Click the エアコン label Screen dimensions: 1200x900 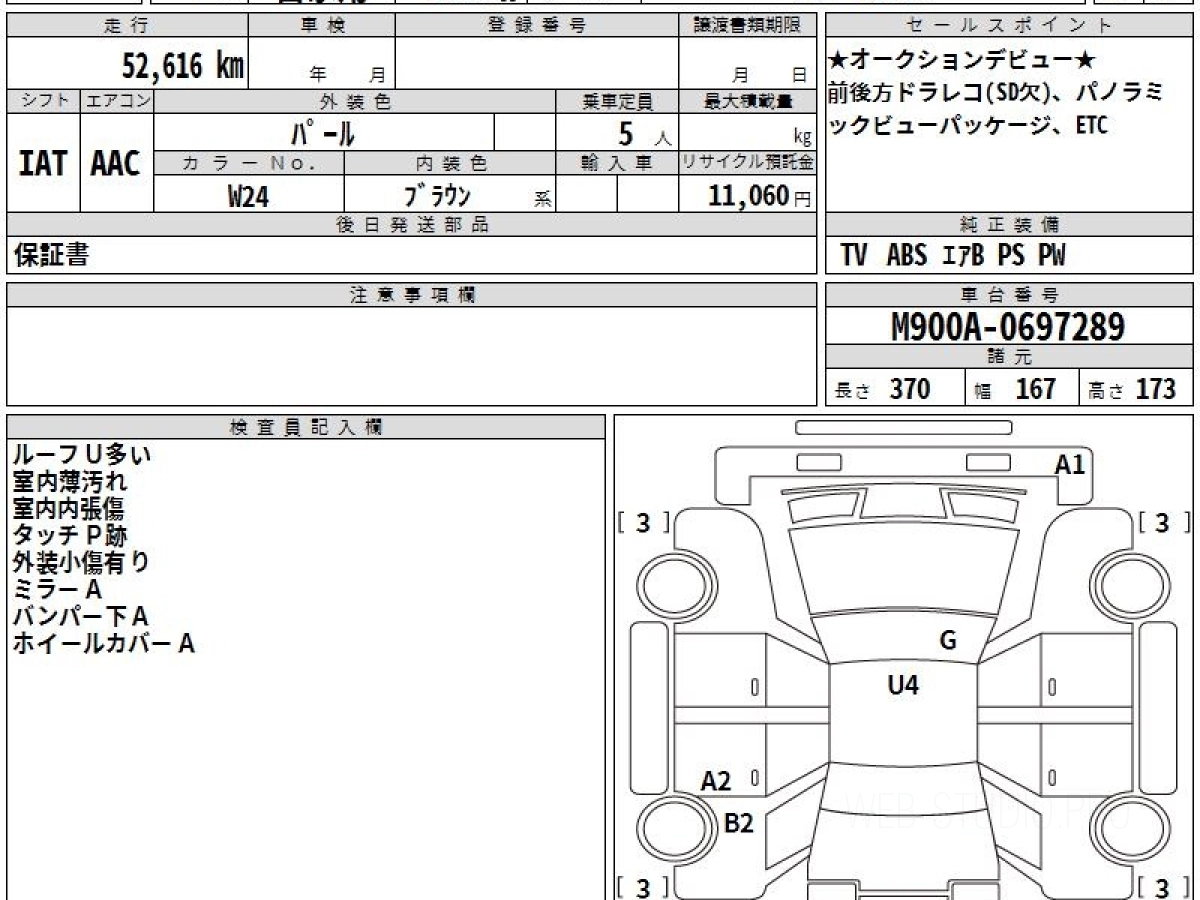tap(117, 101)
